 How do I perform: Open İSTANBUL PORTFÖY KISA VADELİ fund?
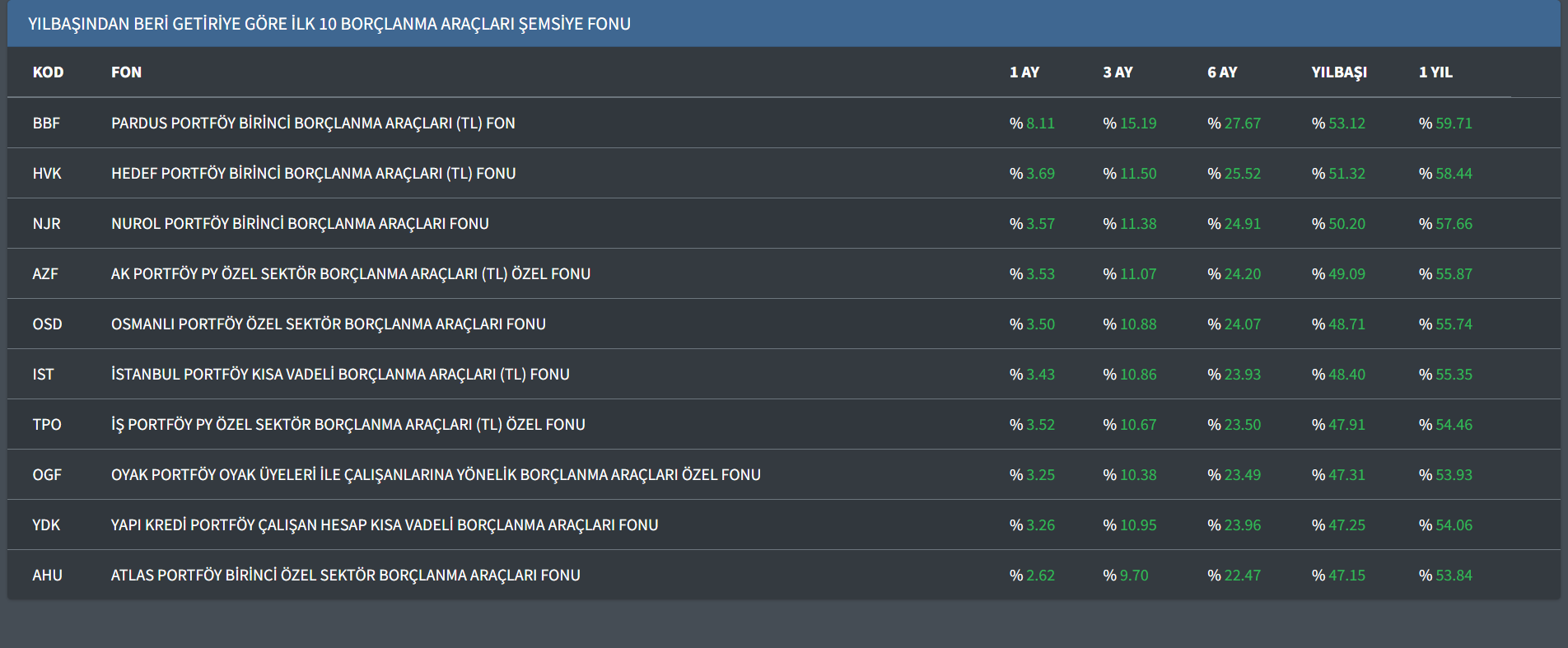(x=340, y=375)
